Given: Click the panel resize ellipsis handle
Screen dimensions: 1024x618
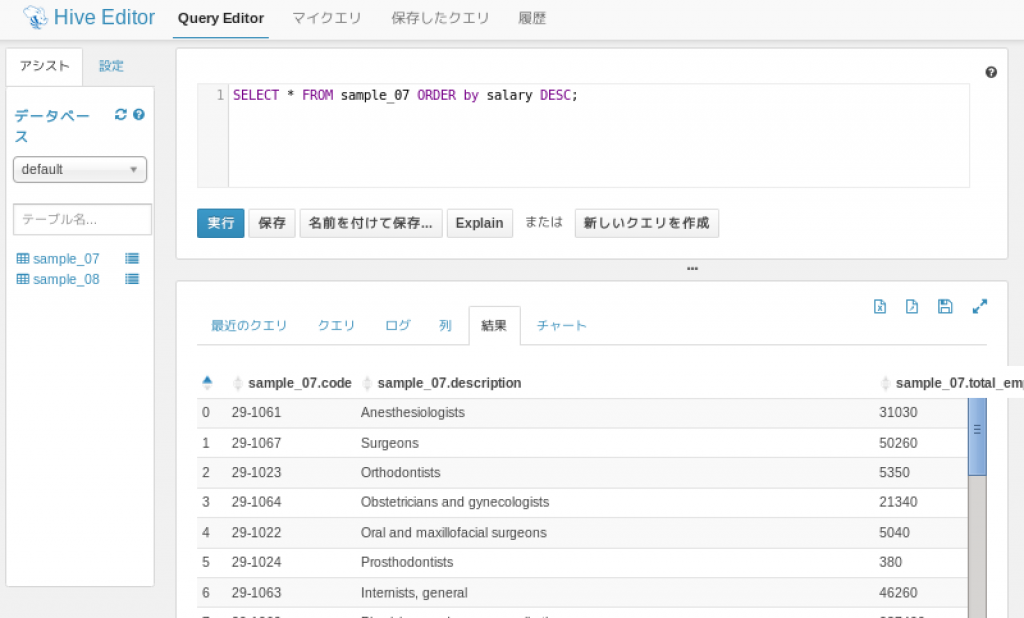Looking at the screenshot, I should click(692, 268).
